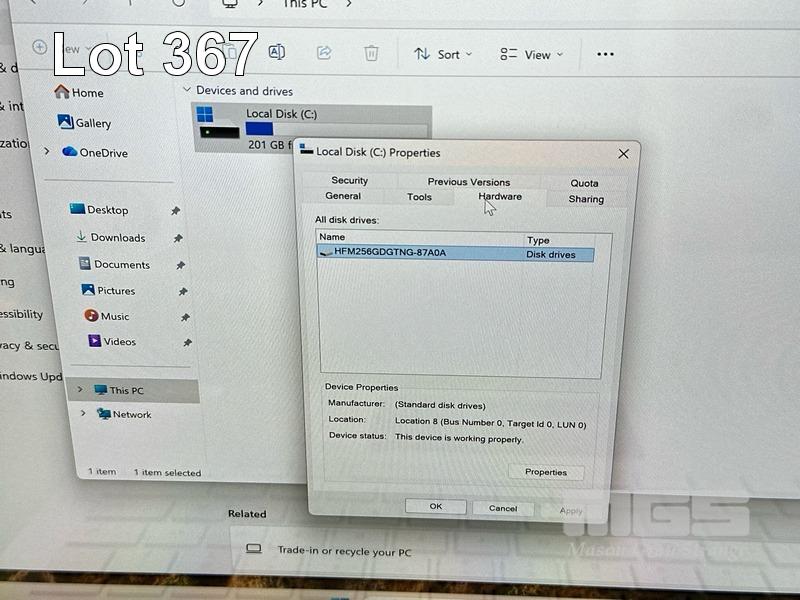The width and height of the screenshot is (800, 600).
Task: Open the Previous Versions tab
Action: (468, 181)
